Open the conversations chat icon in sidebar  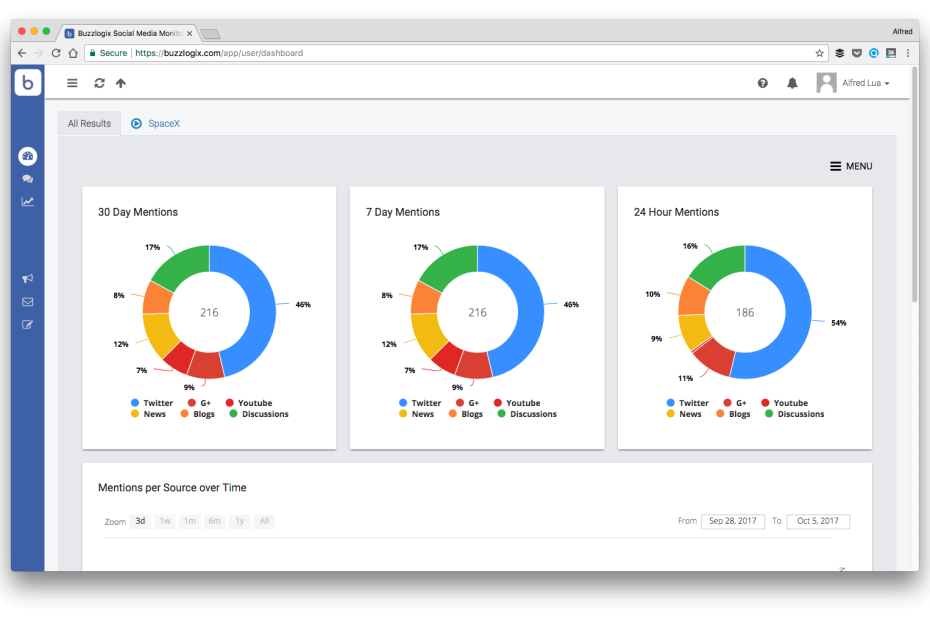click(28, 179)
